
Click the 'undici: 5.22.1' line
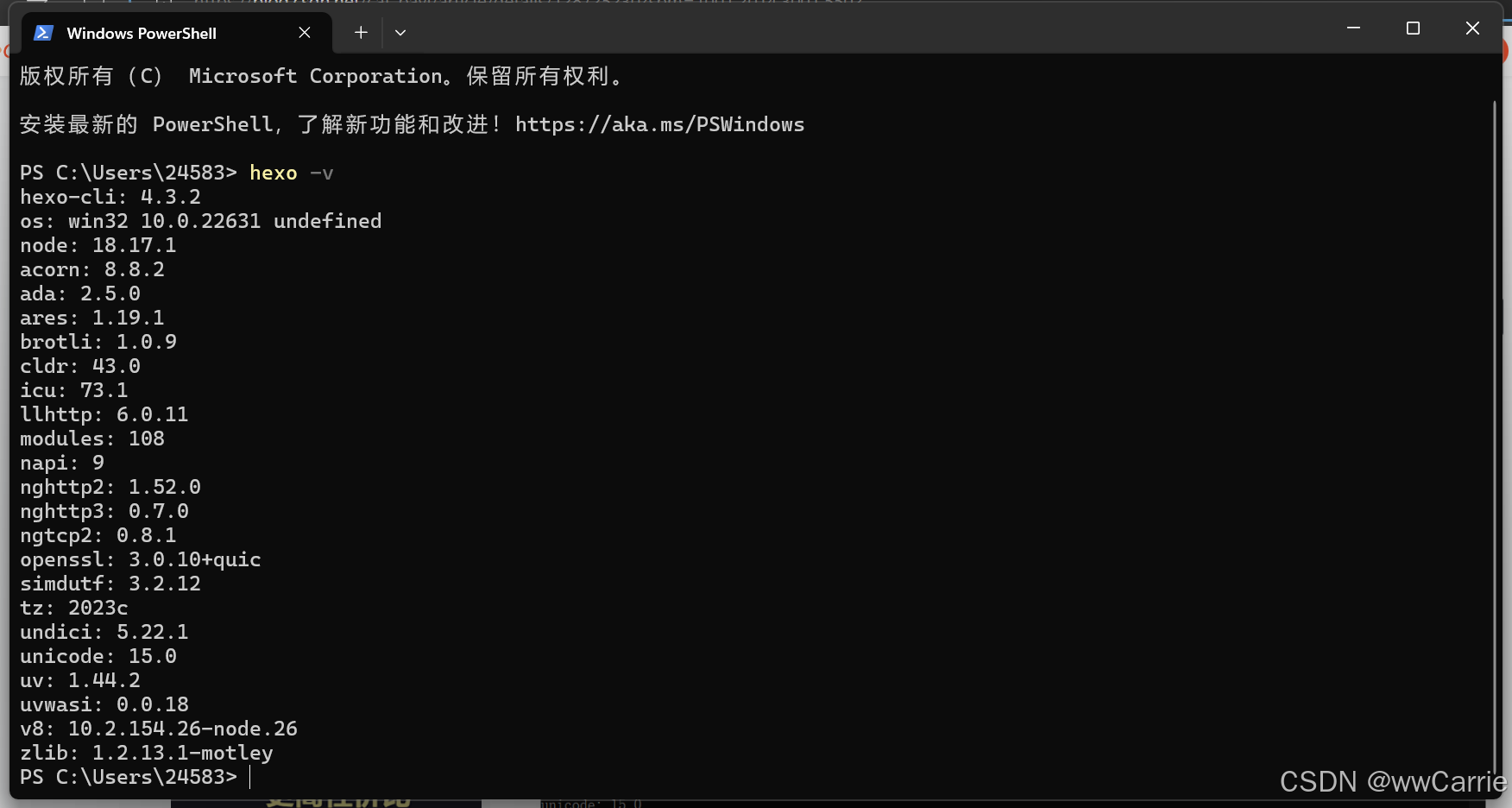(104, 633)
